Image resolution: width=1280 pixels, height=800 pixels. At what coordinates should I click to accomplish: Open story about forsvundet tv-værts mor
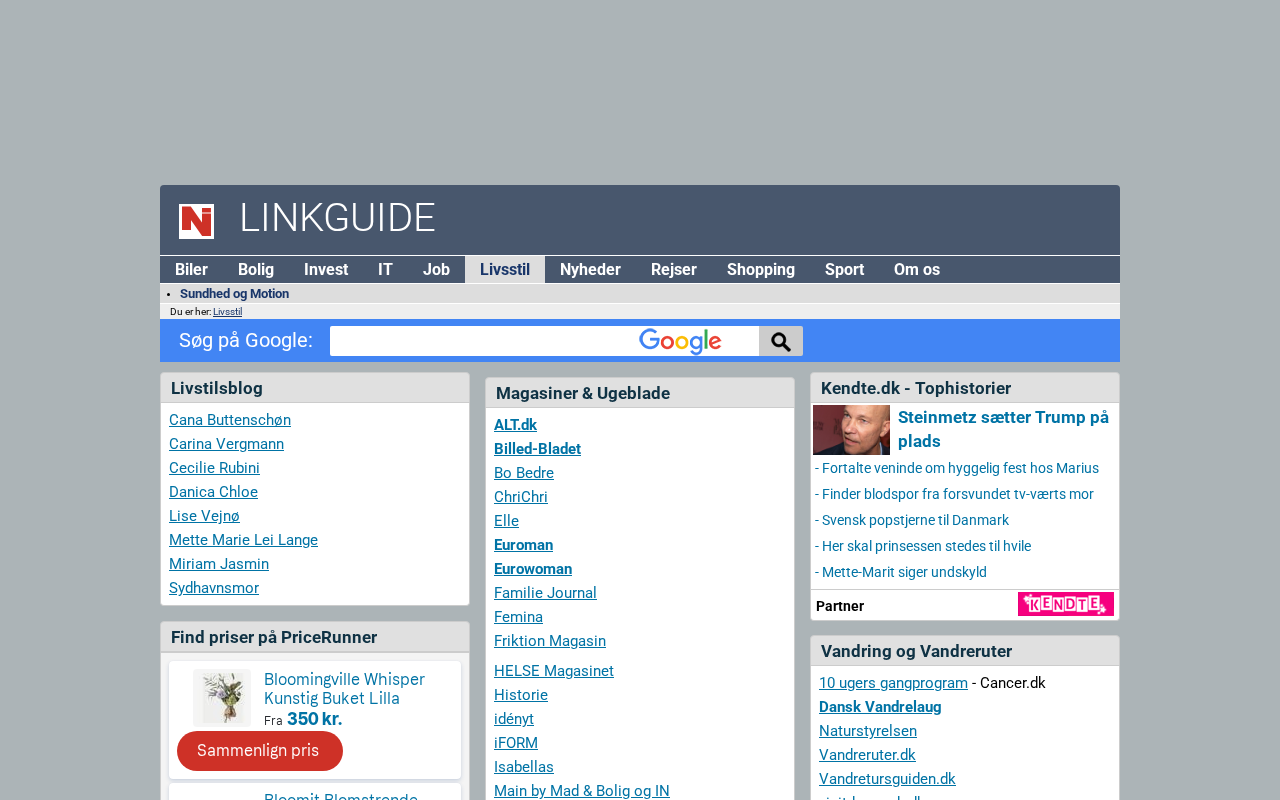coord(954,494)
